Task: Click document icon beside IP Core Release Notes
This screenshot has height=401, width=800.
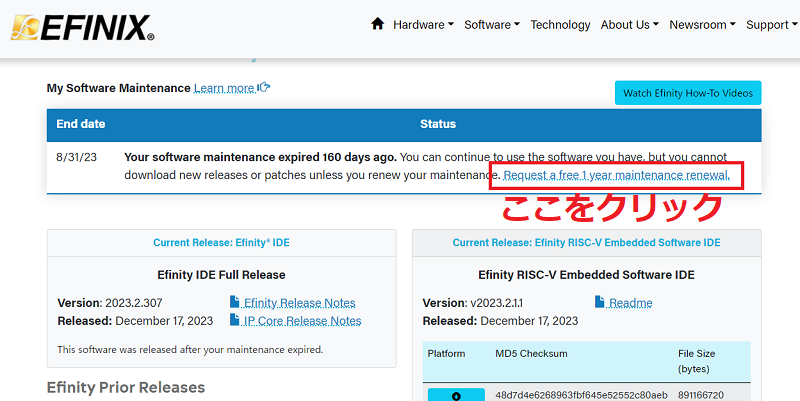Action: click(x=235, y=319)
